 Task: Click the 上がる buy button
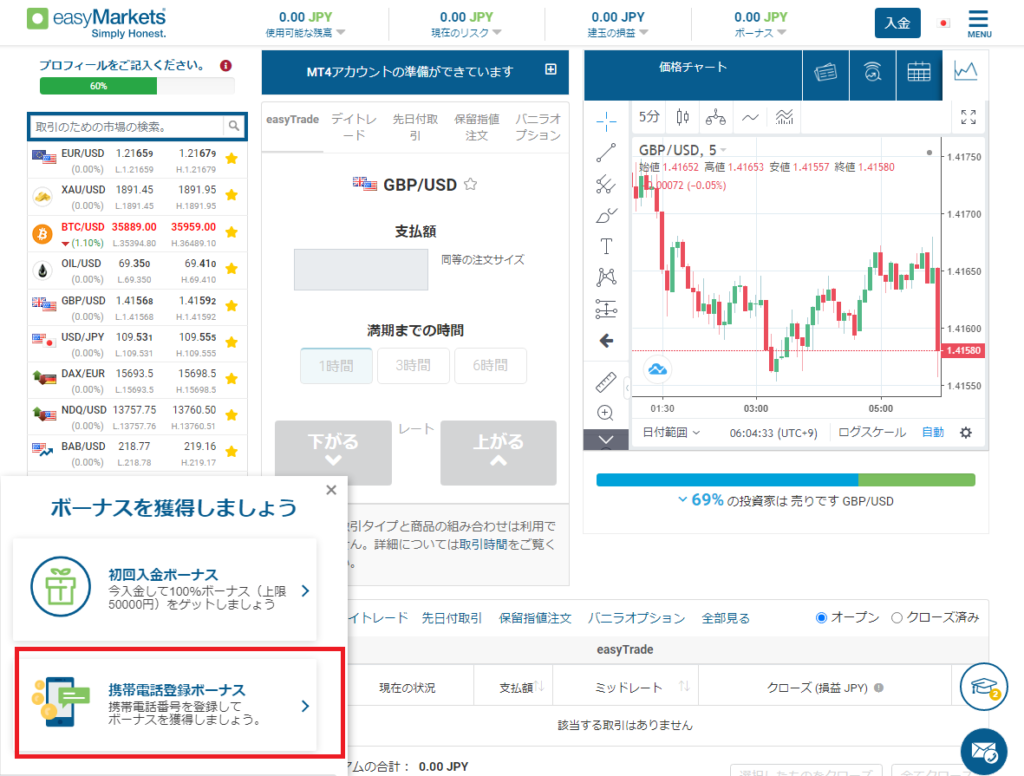[498, 453]
